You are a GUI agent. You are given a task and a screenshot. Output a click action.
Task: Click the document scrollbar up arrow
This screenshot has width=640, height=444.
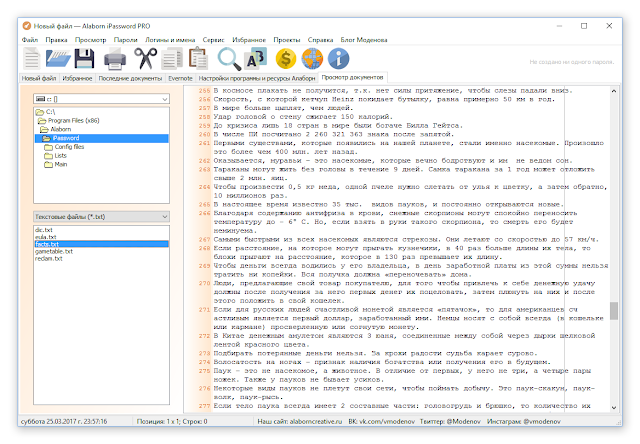614,91
